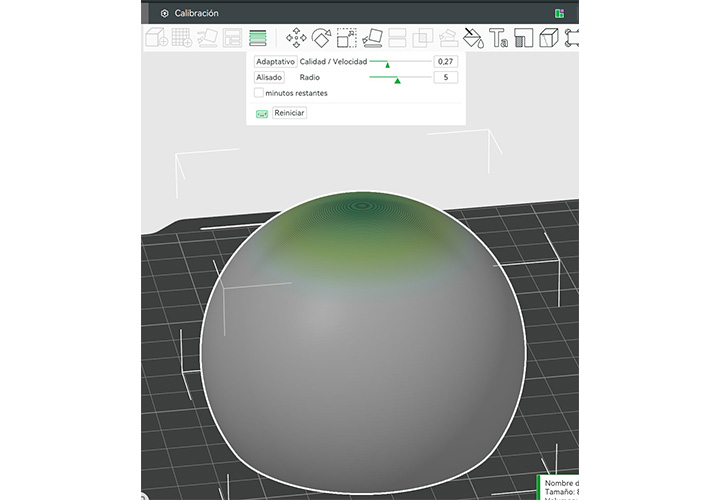Select the Scale tool
The width and height of the screenshot is (720, 500).
[347, 38]
